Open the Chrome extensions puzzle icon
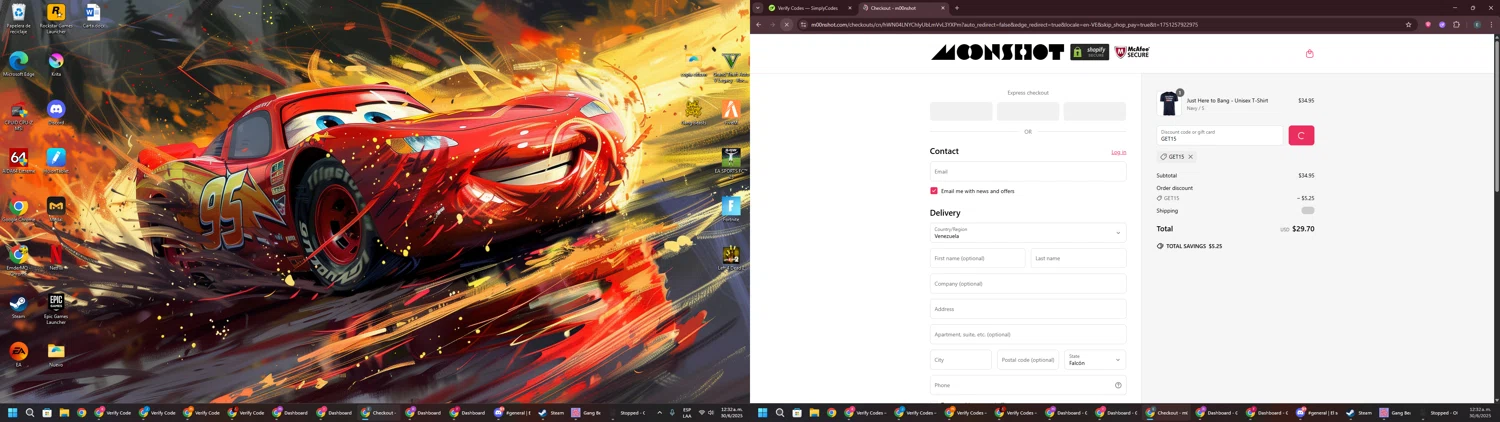The width and height of the screenshot is (1500, 422). coord(1456,25)
